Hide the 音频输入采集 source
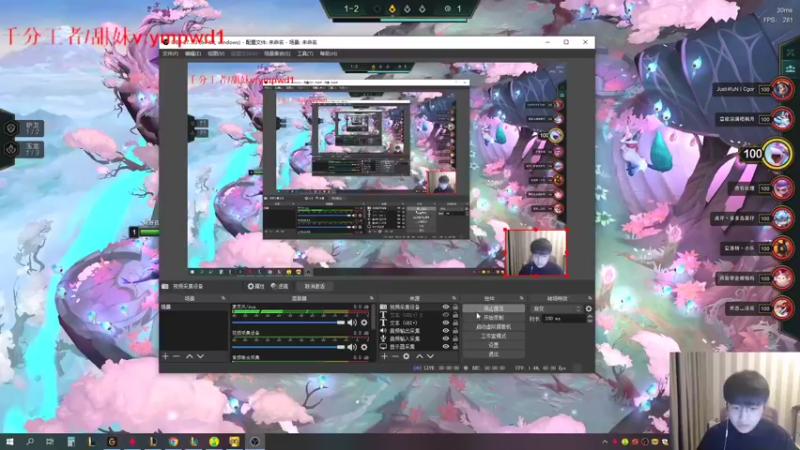This screenshot has height=450, width=800. pos(445,338)
